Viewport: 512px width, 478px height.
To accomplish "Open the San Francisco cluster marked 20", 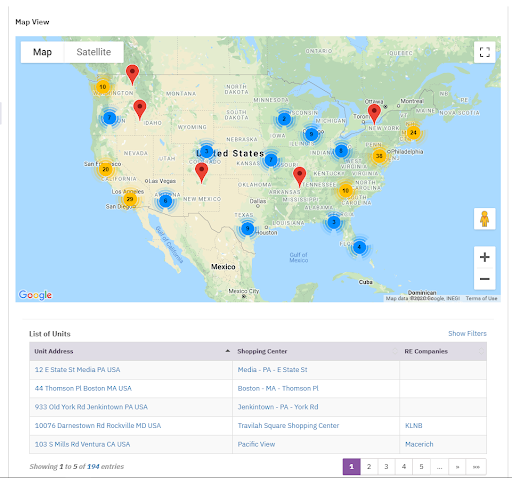I will tap(106, 169).
